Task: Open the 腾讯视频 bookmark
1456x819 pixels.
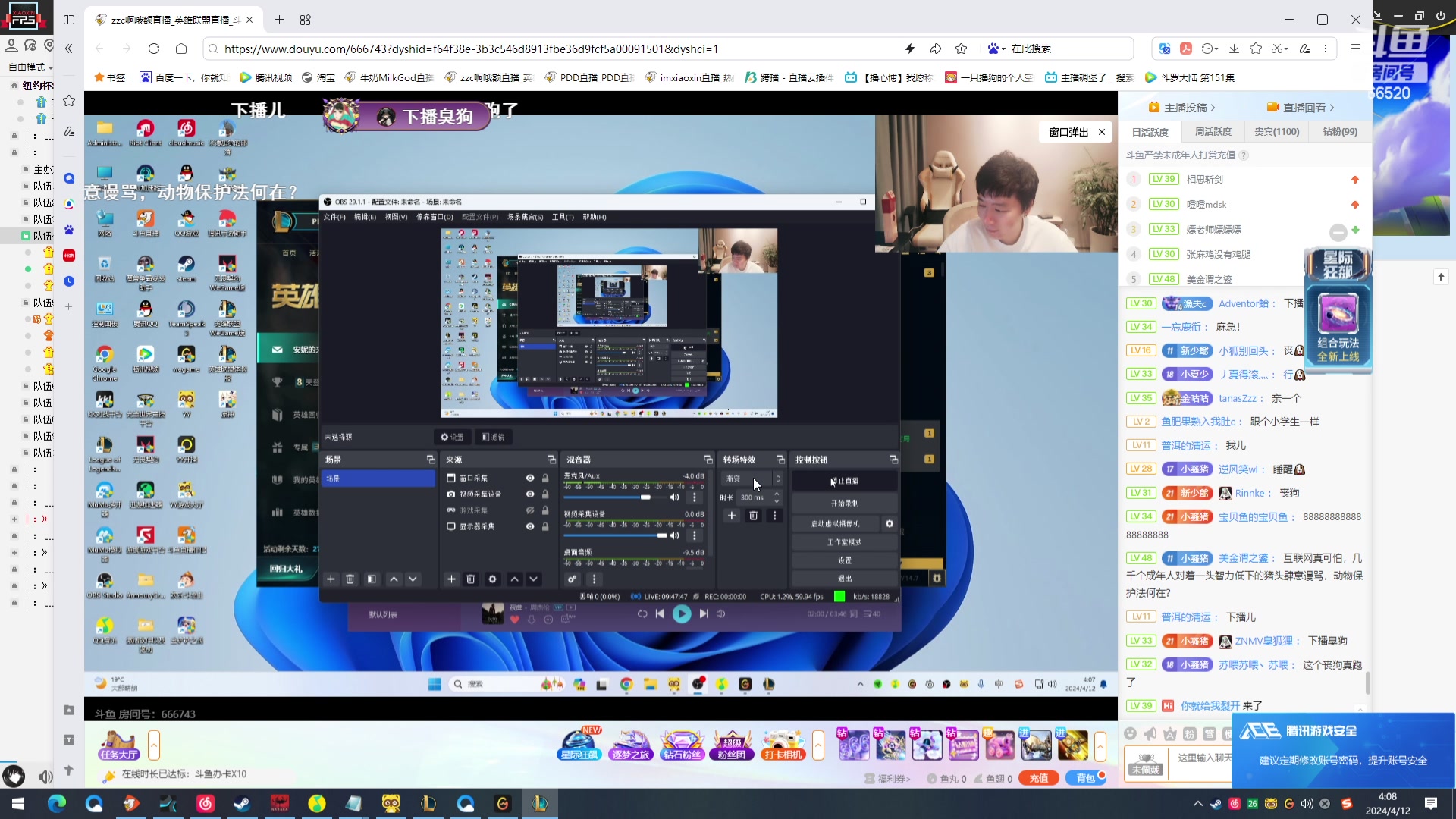Action: [266, 77]
